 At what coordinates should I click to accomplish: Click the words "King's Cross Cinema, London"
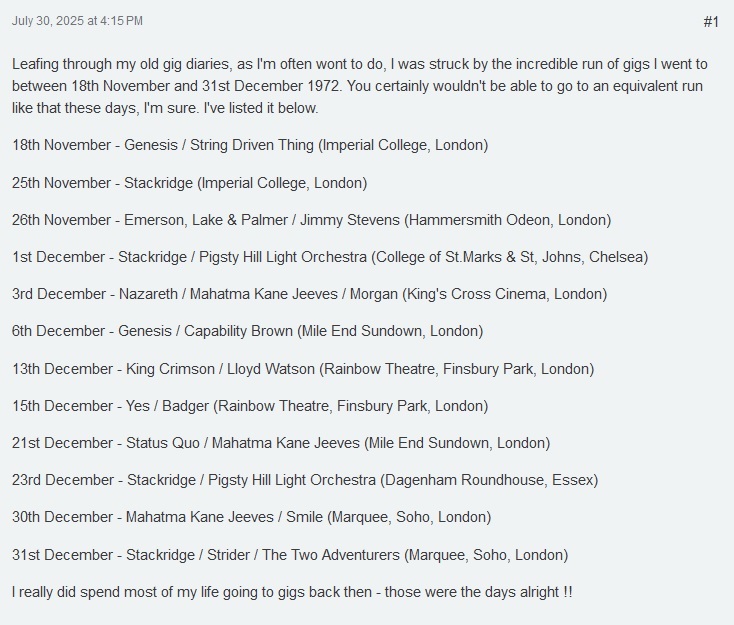point(505,294)
